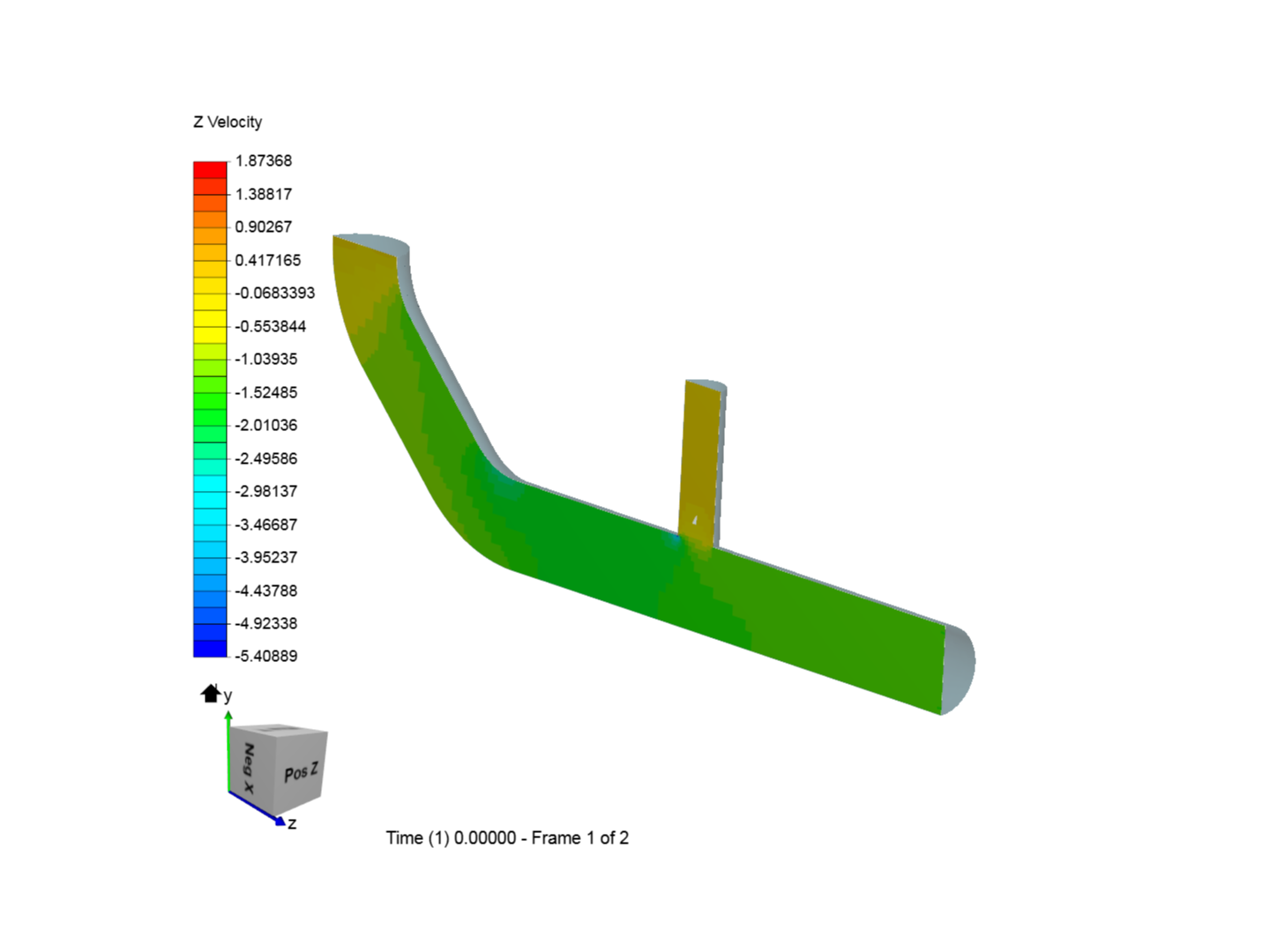Click the dark blue bottom band of the legend
Image resolution: width=1270 pixels, height=952 pixels.
click(x=210, y=649)
